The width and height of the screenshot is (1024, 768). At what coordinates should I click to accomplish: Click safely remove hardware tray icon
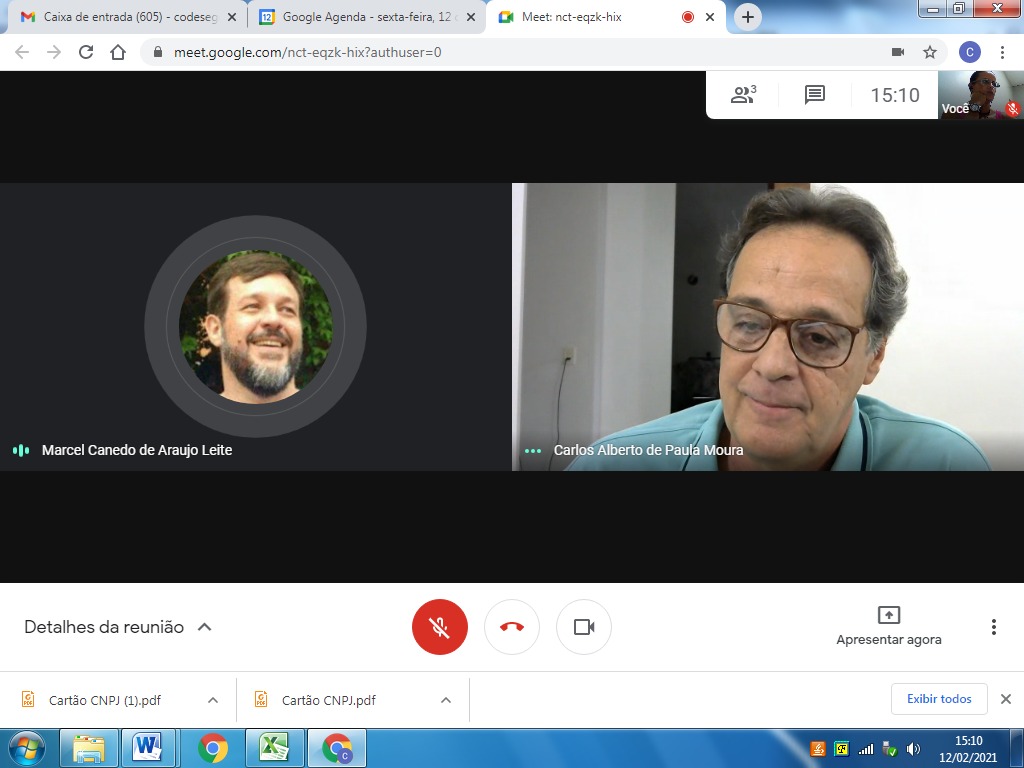click(889, 749)
